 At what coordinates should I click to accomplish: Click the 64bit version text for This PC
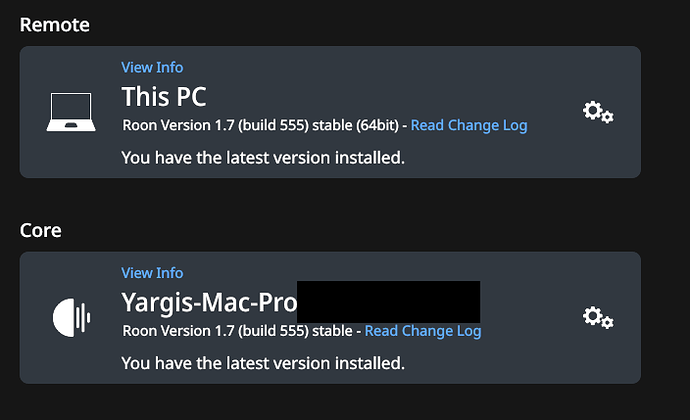pos(377,125)
